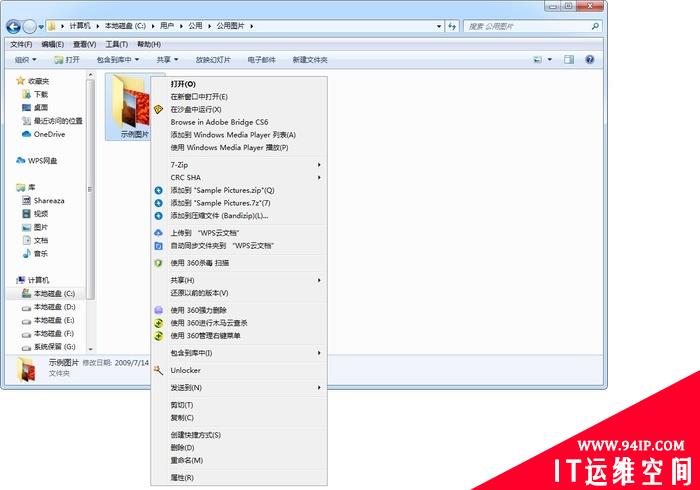Choose 重命名(M) in context menu
700x490 pixels.
[x=239, y=461]
